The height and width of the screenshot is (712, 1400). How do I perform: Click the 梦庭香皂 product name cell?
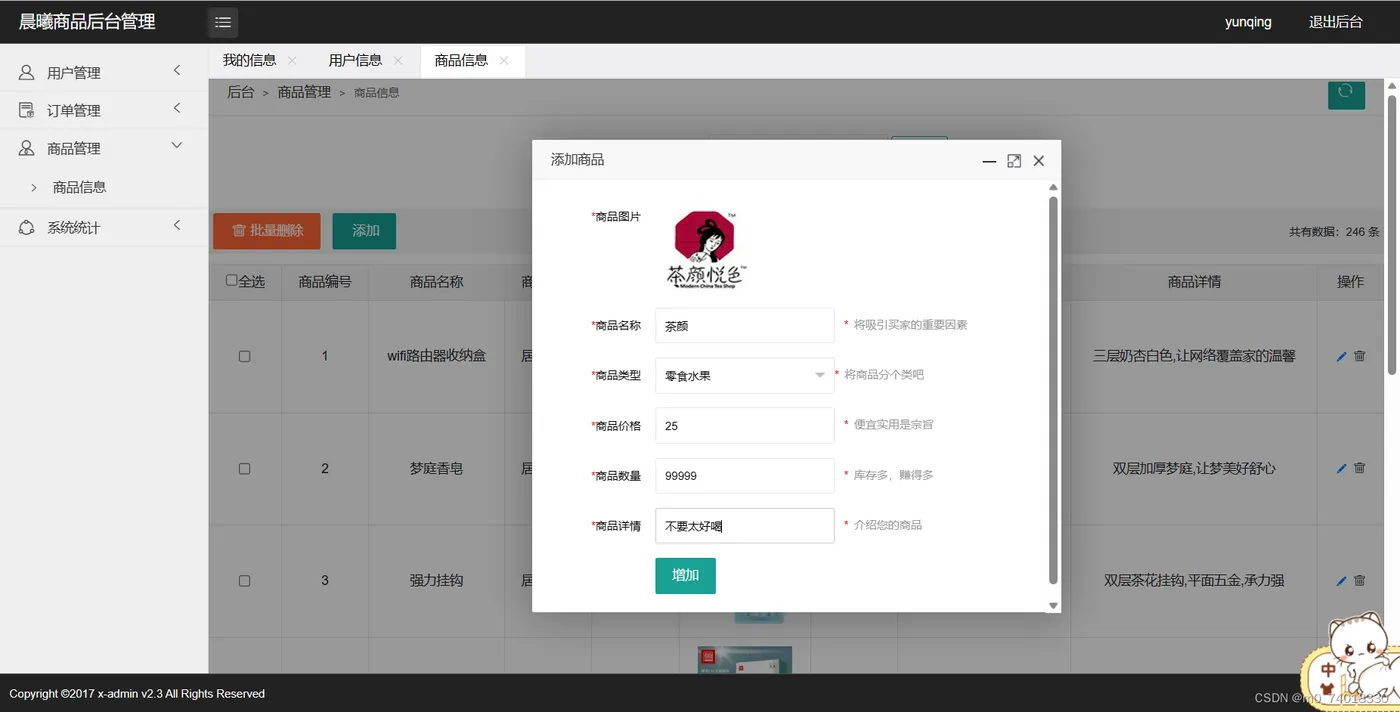pos(437,468)
